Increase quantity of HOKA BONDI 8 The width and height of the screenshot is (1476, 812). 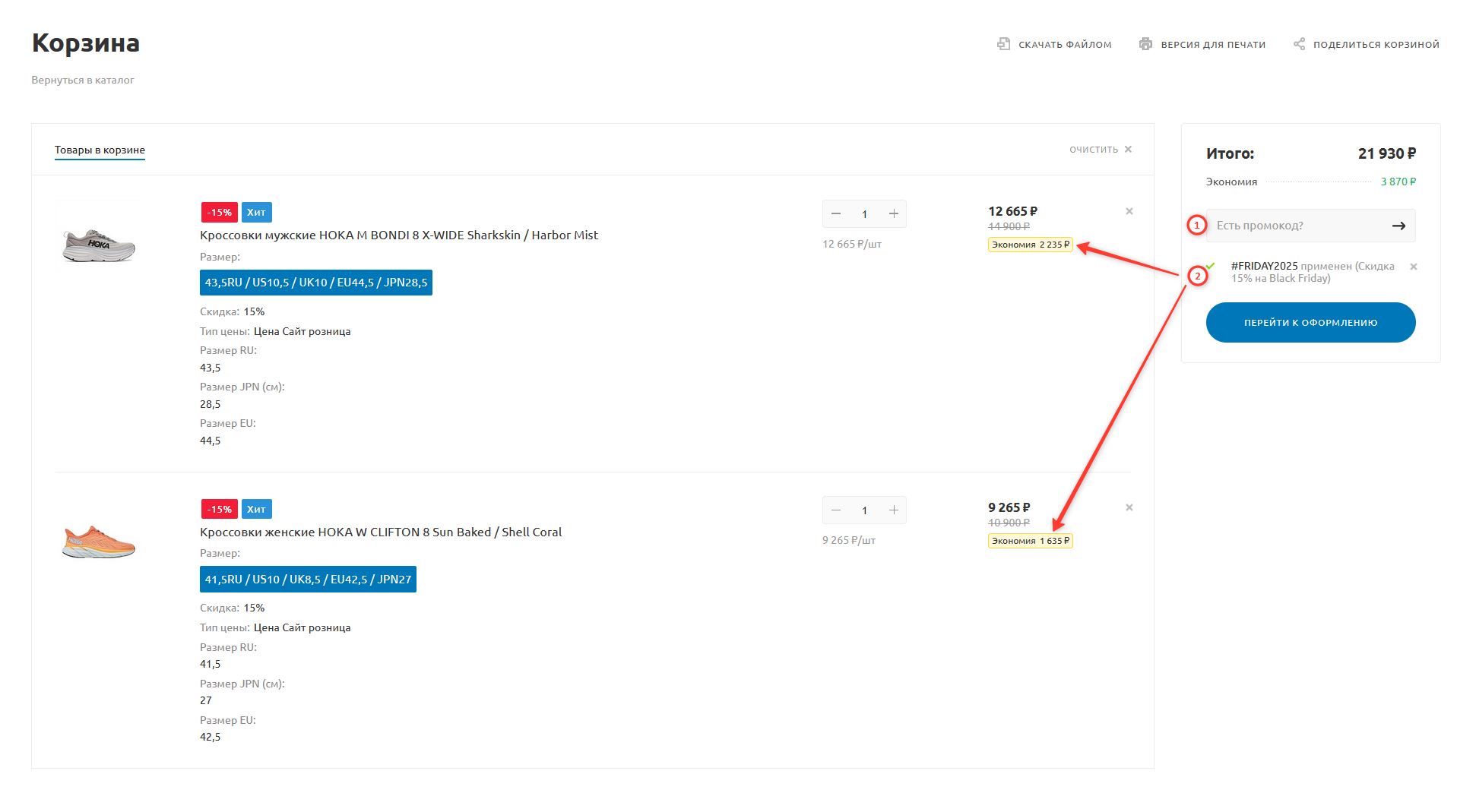click(893, 214)
